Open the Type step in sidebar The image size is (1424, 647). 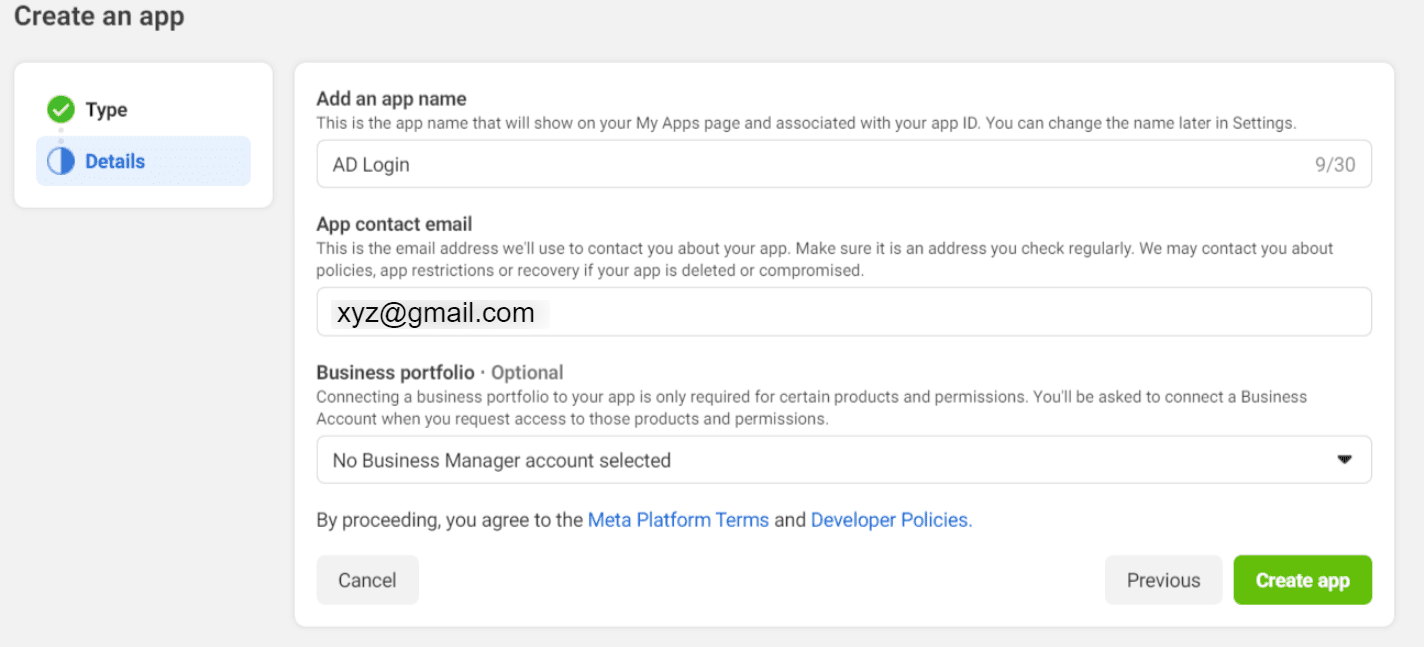coord(106,110)
